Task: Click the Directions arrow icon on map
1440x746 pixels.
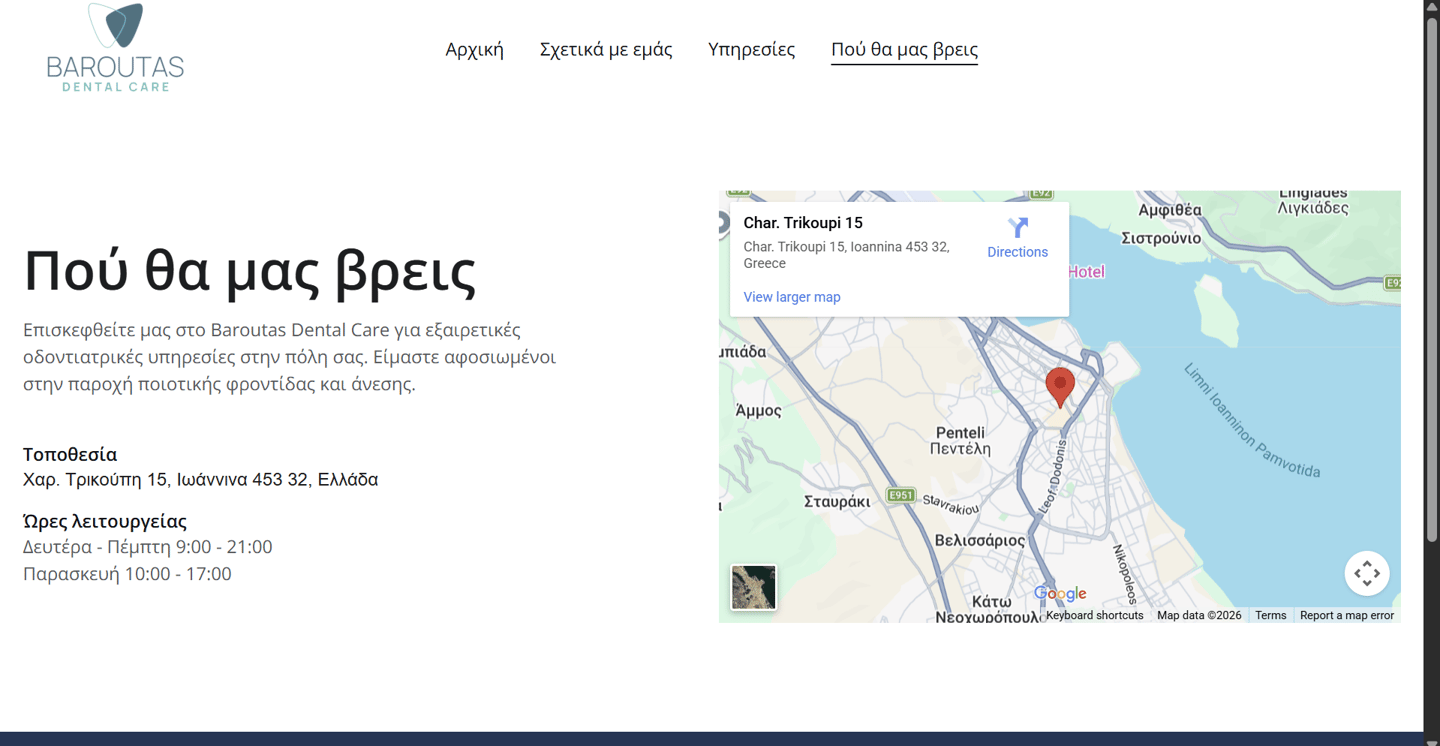Action: tap(1018, 228)
